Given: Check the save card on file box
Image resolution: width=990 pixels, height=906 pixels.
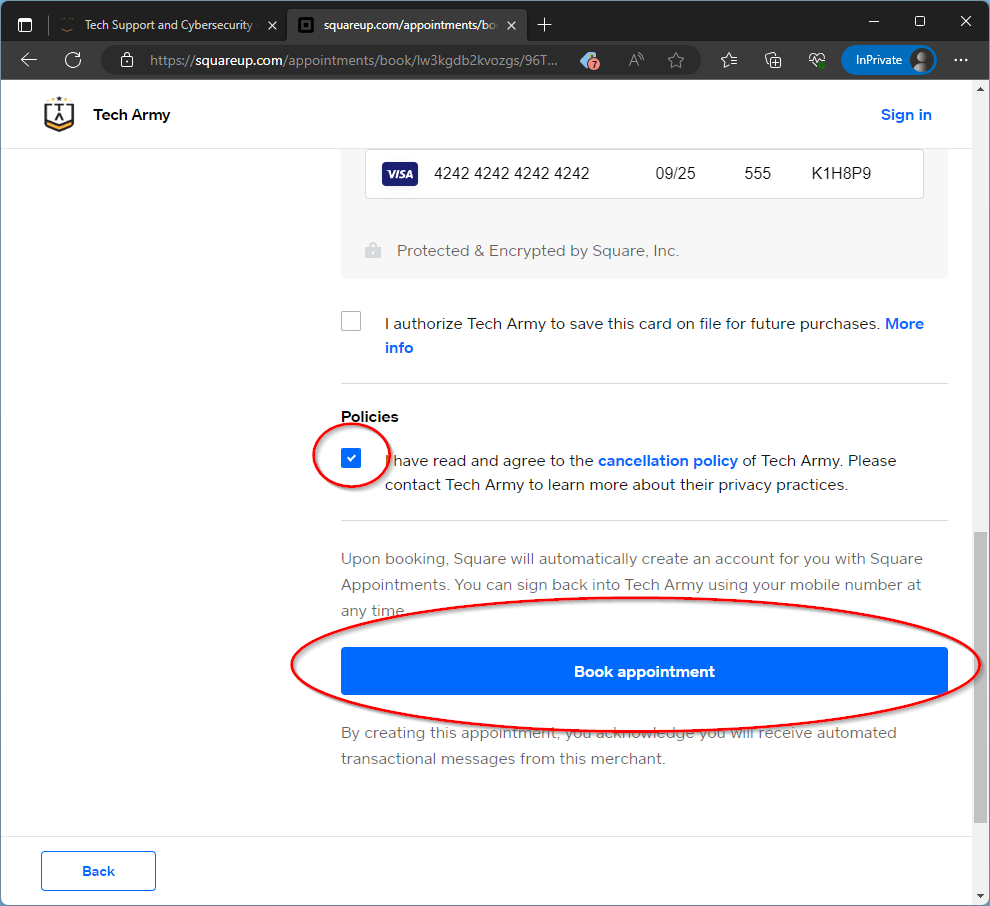Looking at the screenshot, I should point(351,321).
